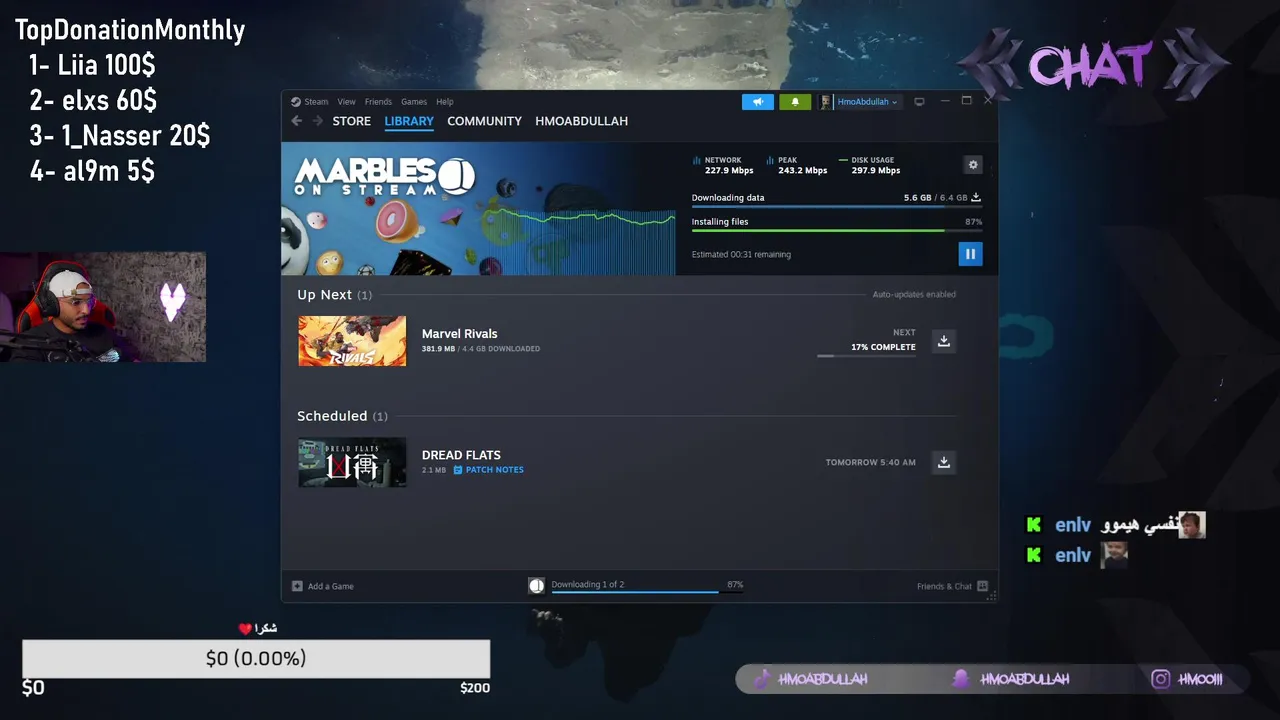Open the Games menu
Image resolution: width=1280 pixels, height=720 pixels.
pos(414,102)
